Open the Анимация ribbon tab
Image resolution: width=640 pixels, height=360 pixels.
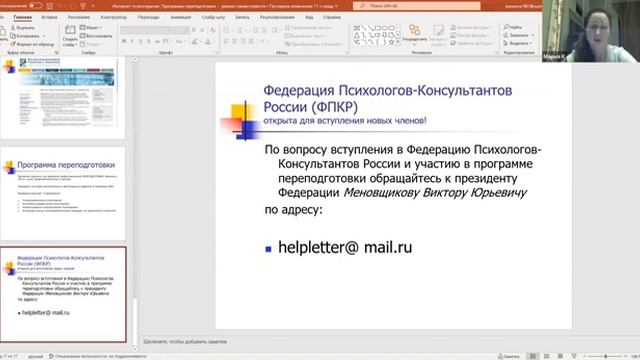180,18
